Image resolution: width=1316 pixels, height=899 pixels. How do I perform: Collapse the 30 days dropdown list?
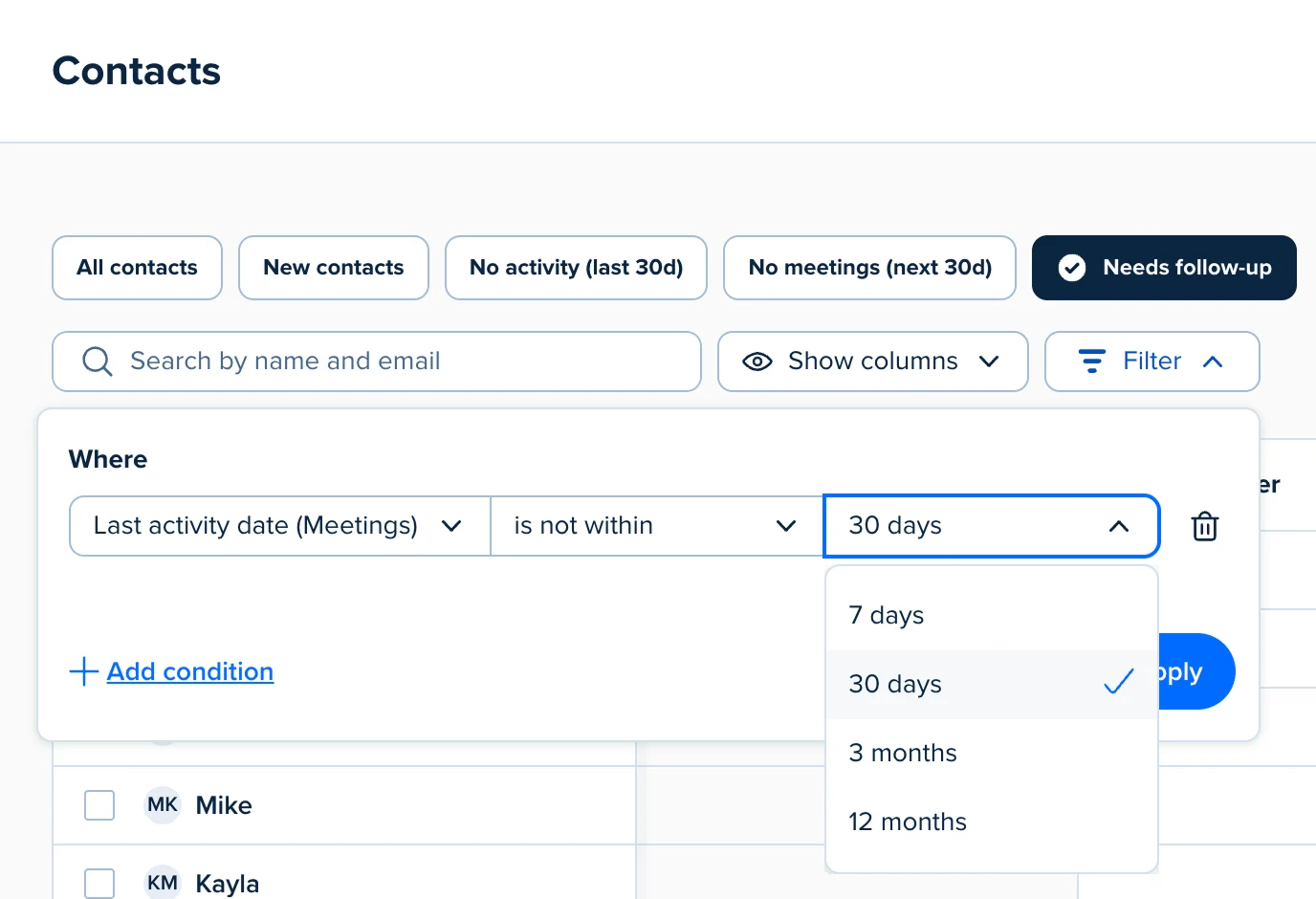pyautogui.click(x=1117, y=526)
